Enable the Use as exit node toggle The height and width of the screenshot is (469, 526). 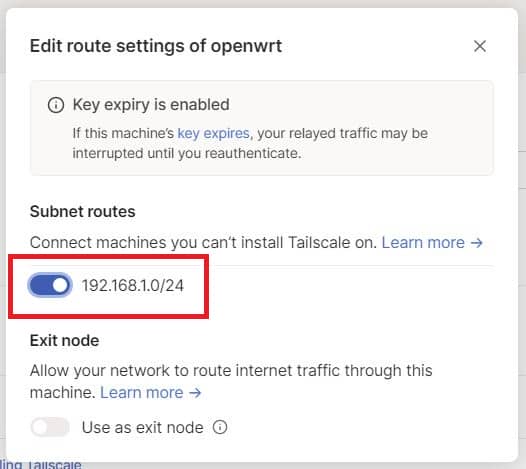point(50,427)
